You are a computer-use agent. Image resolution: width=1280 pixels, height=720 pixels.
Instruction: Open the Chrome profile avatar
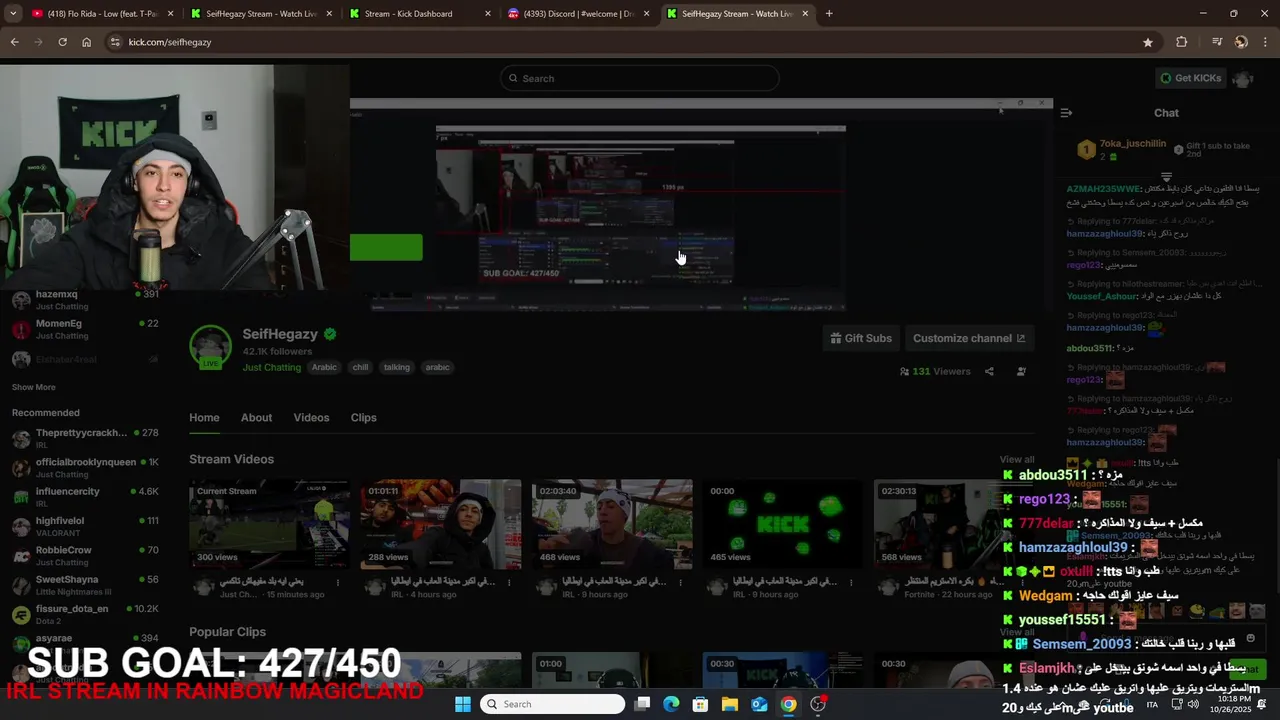[1241, 42]
